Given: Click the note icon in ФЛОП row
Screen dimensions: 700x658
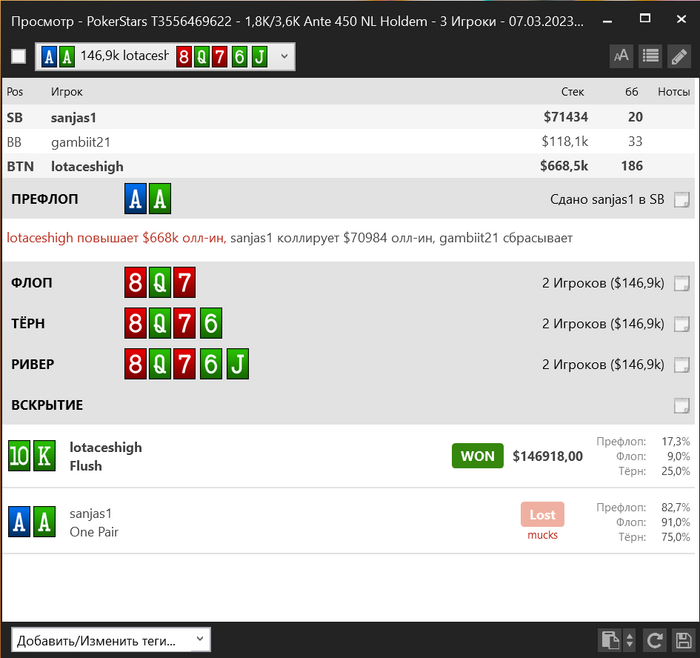Looking at the screenshot, I should pos(682,283).
